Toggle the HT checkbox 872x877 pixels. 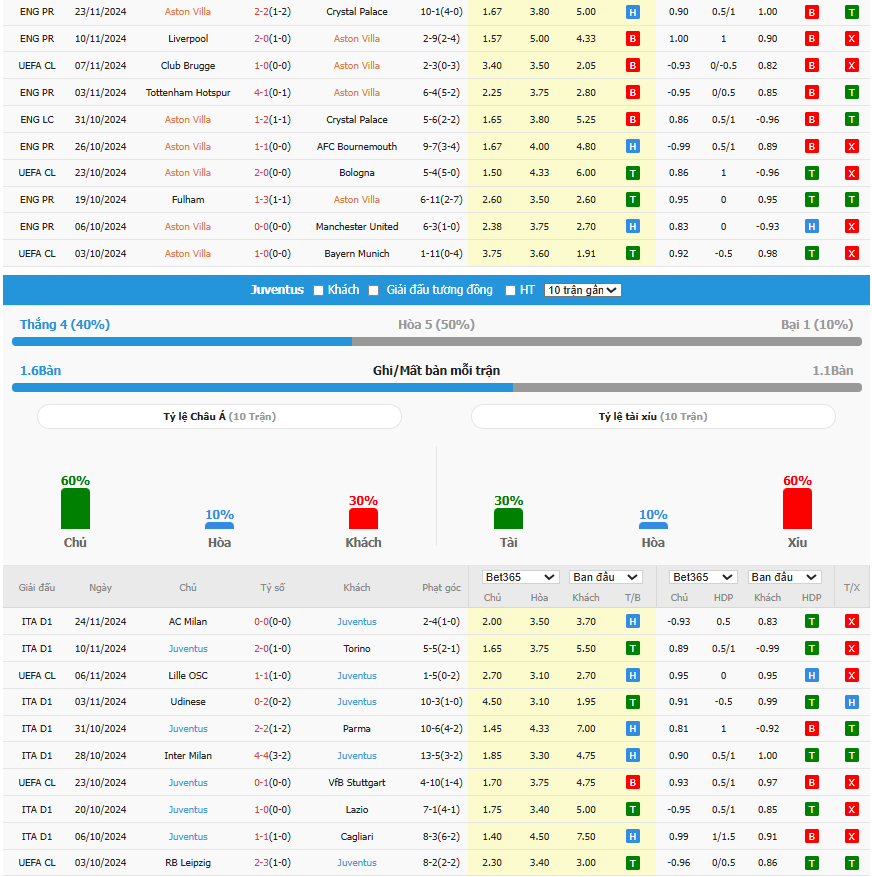coord(510,290)
